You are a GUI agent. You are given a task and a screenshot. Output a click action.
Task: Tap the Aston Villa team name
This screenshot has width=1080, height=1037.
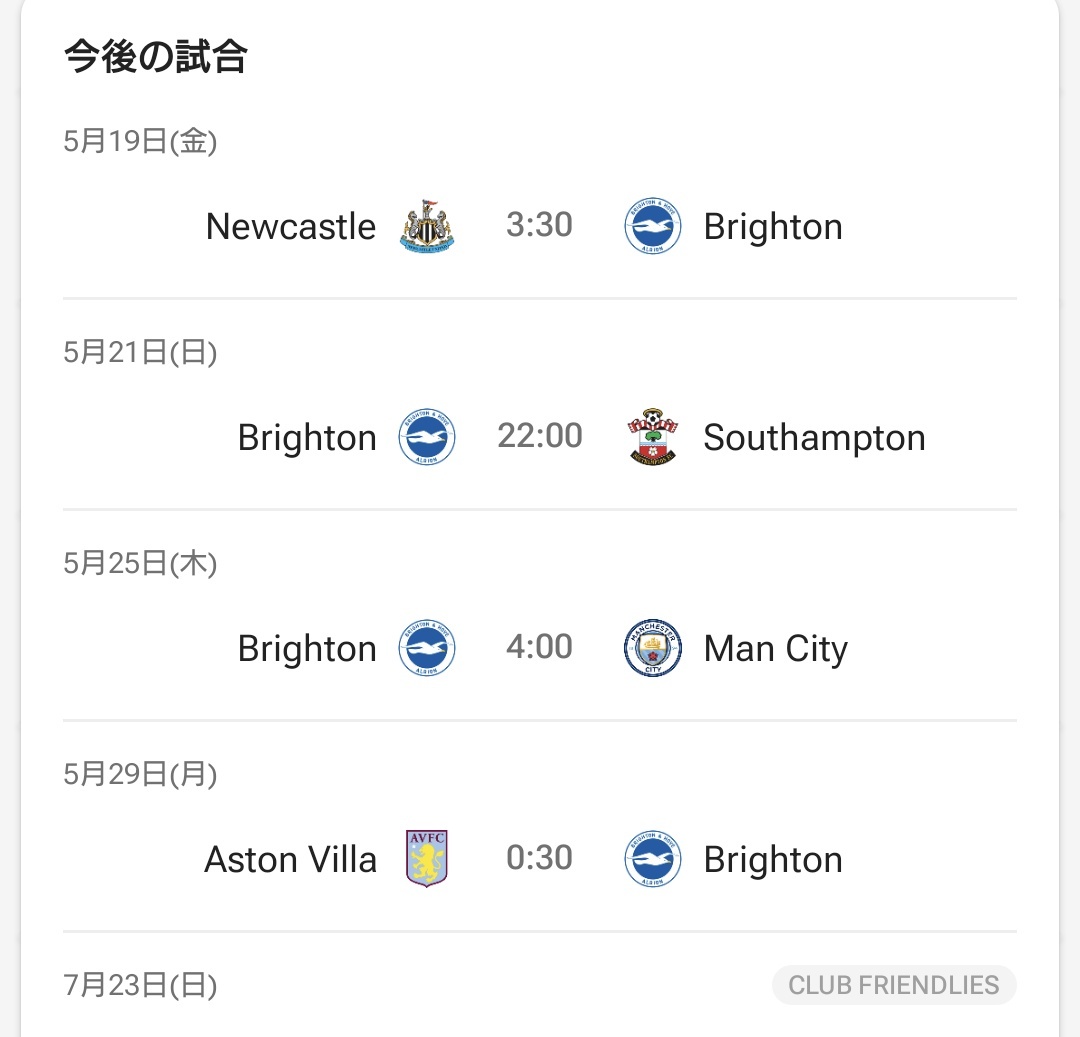coord(291,860)
